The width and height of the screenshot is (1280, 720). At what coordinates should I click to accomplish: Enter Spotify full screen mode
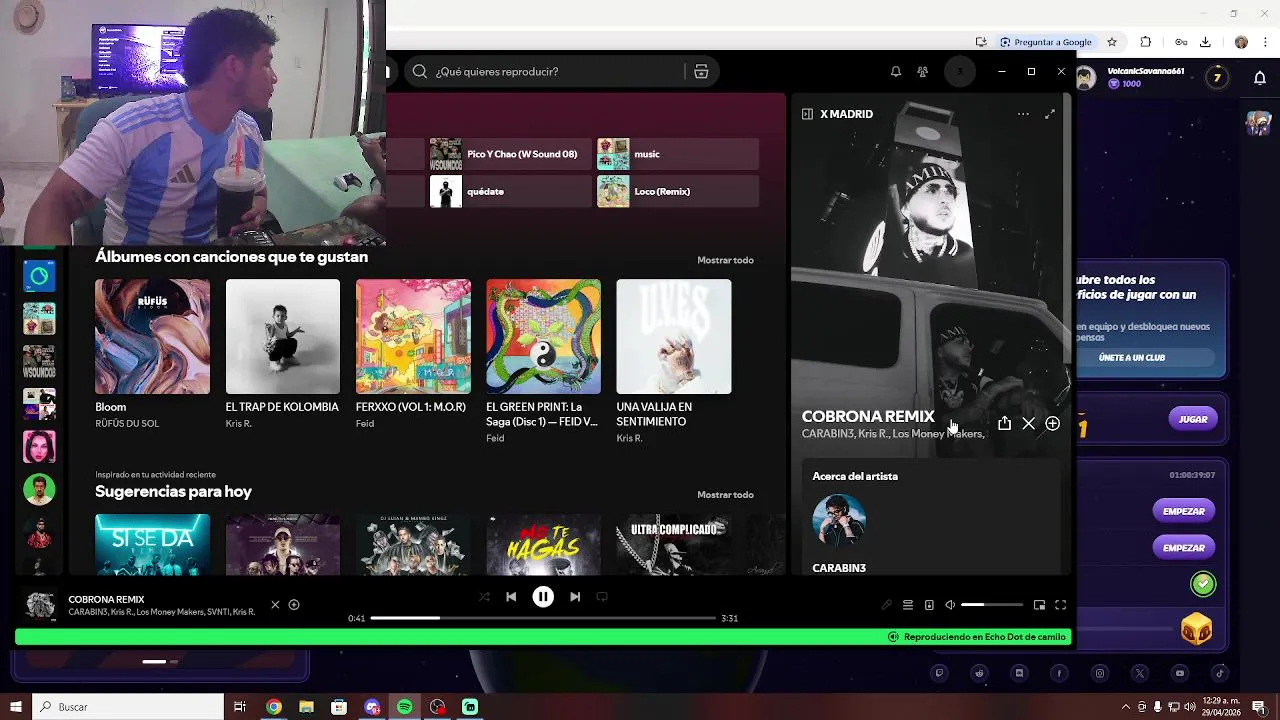click(1061, 605)
